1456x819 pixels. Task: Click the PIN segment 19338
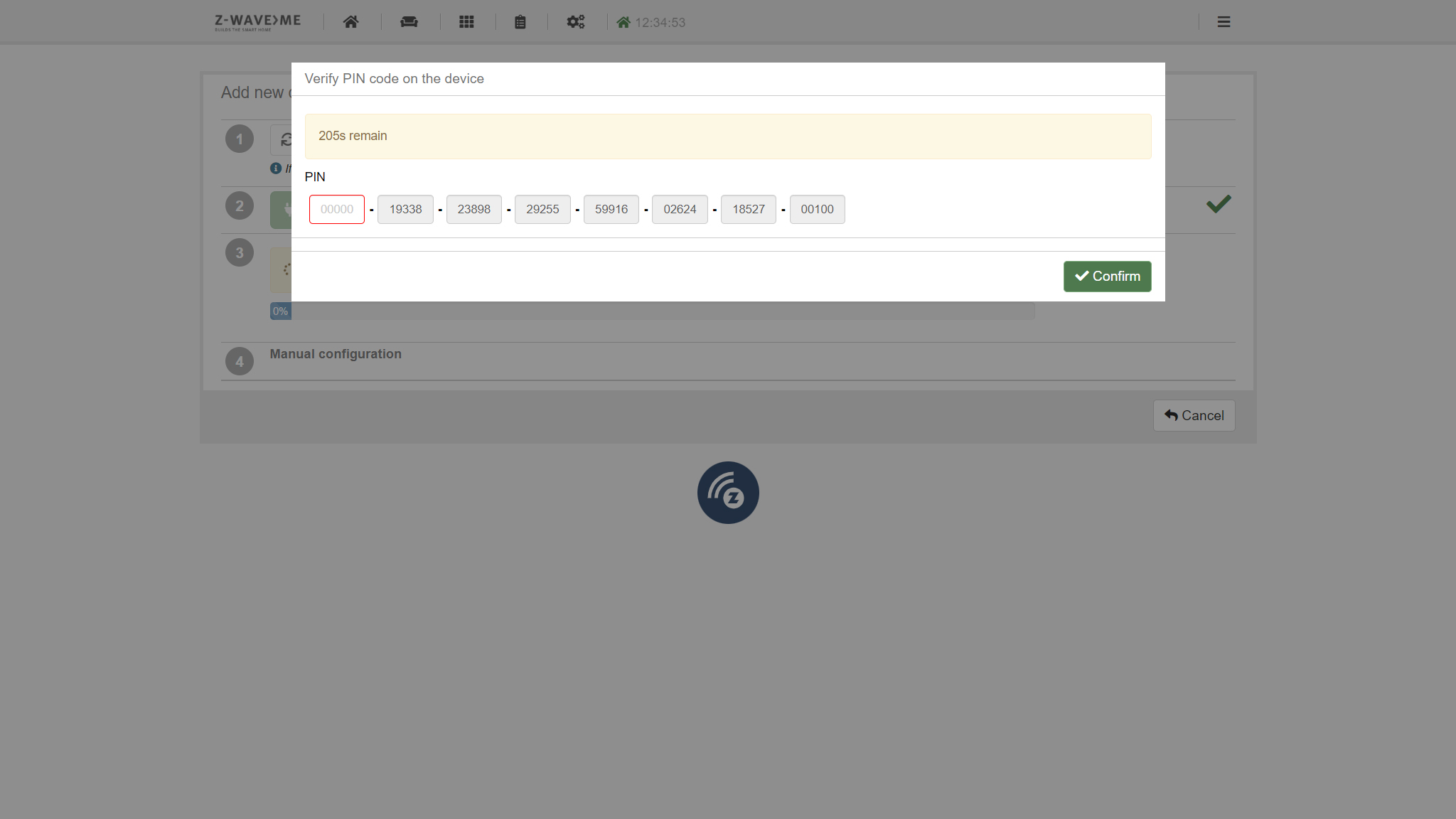[x=405, y=209]
